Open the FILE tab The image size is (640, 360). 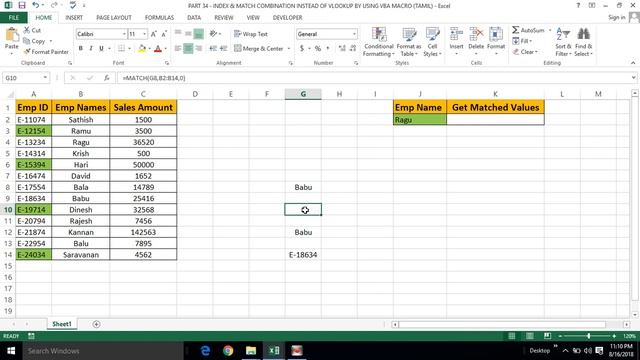click(x=13, y=18)
